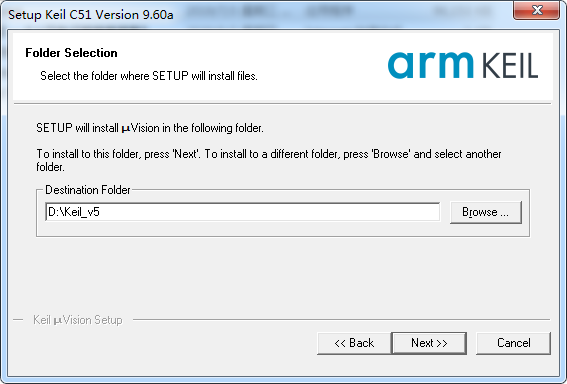Viewport: 567px width, 384px height.
Task: Click the 'Select the folder where SETUP will install files' subtitle
Action: [x=149, y=76]
